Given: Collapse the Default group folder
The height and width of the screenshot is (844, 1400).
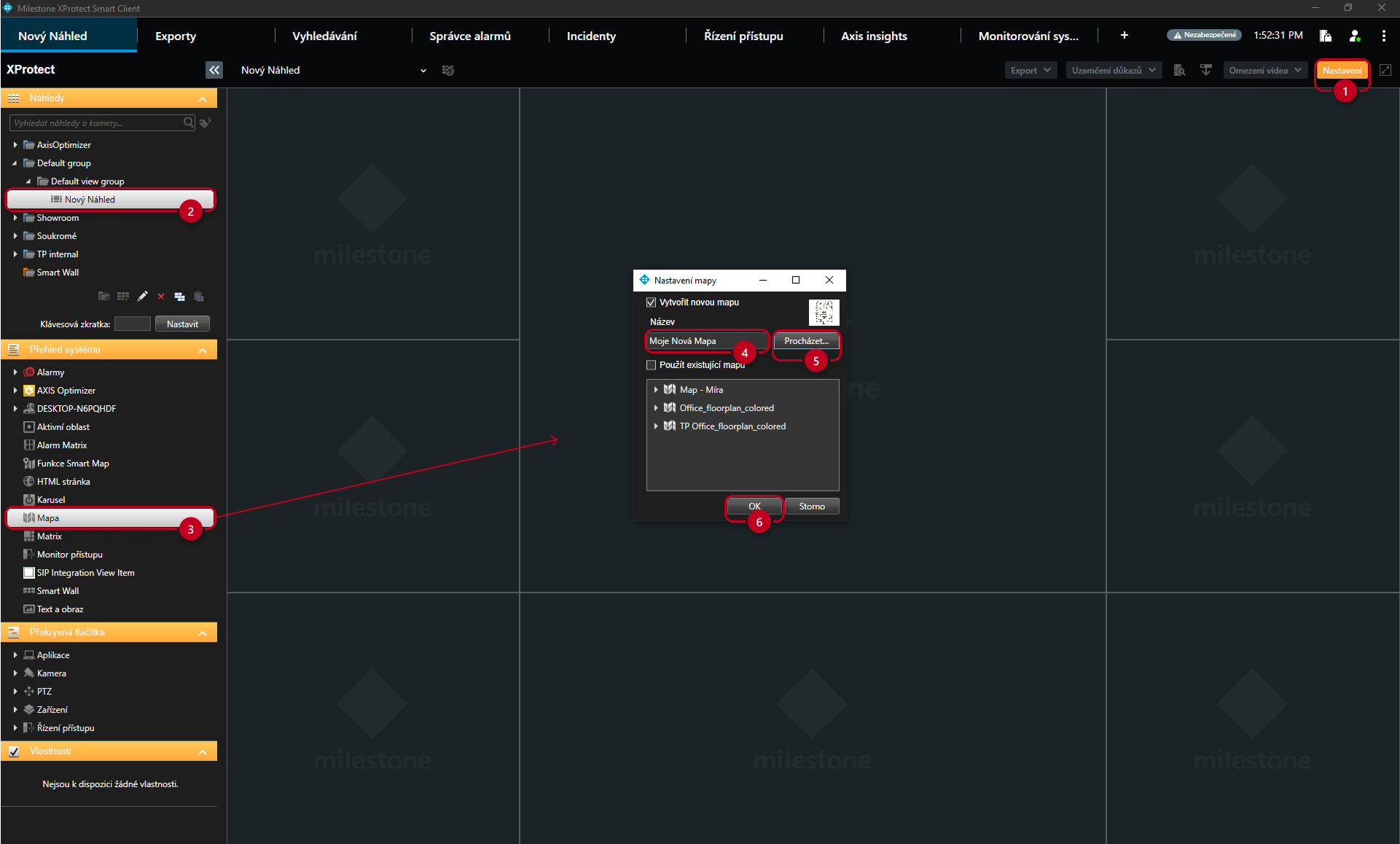Looking at the screenshot, I should (x=15, y=163).
